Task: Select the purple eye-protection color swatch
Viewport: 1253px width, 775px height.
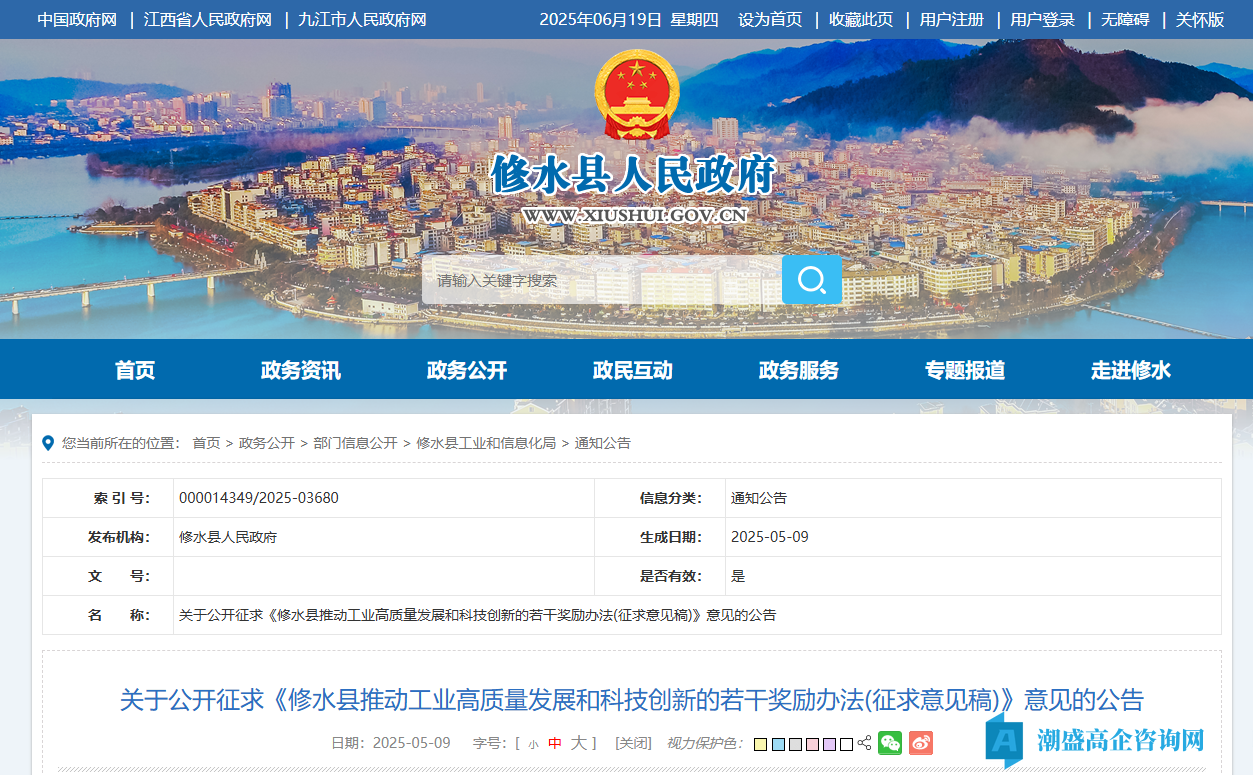Action: pyautogui.click(x=829, y=744)
